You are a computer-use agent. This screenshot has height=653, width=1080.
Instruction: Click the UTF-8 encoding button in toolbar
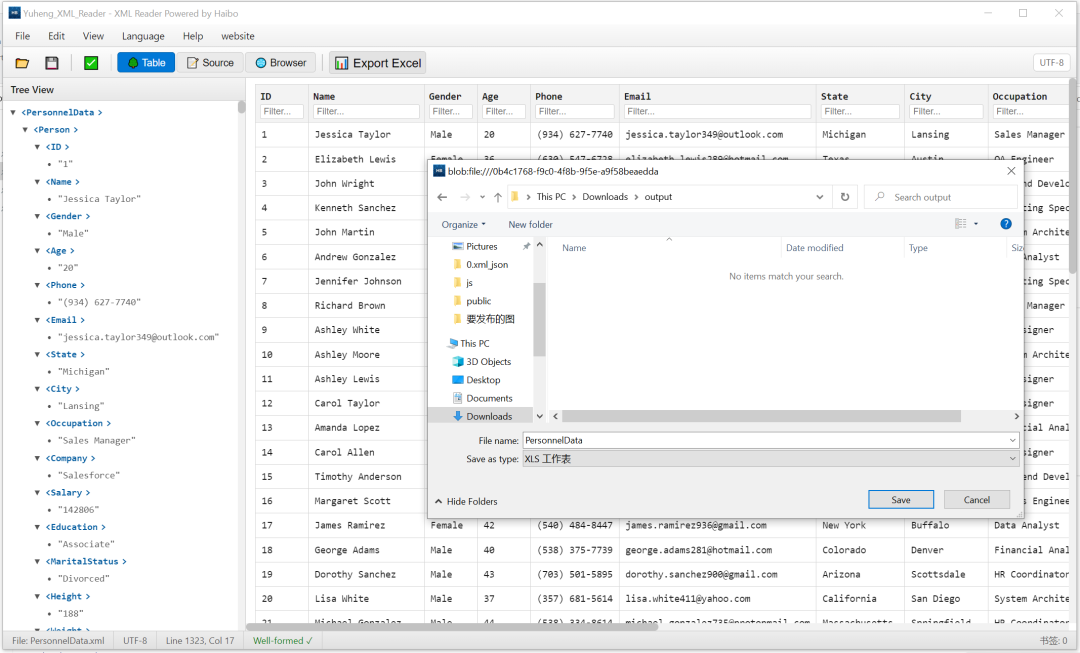1051,62
